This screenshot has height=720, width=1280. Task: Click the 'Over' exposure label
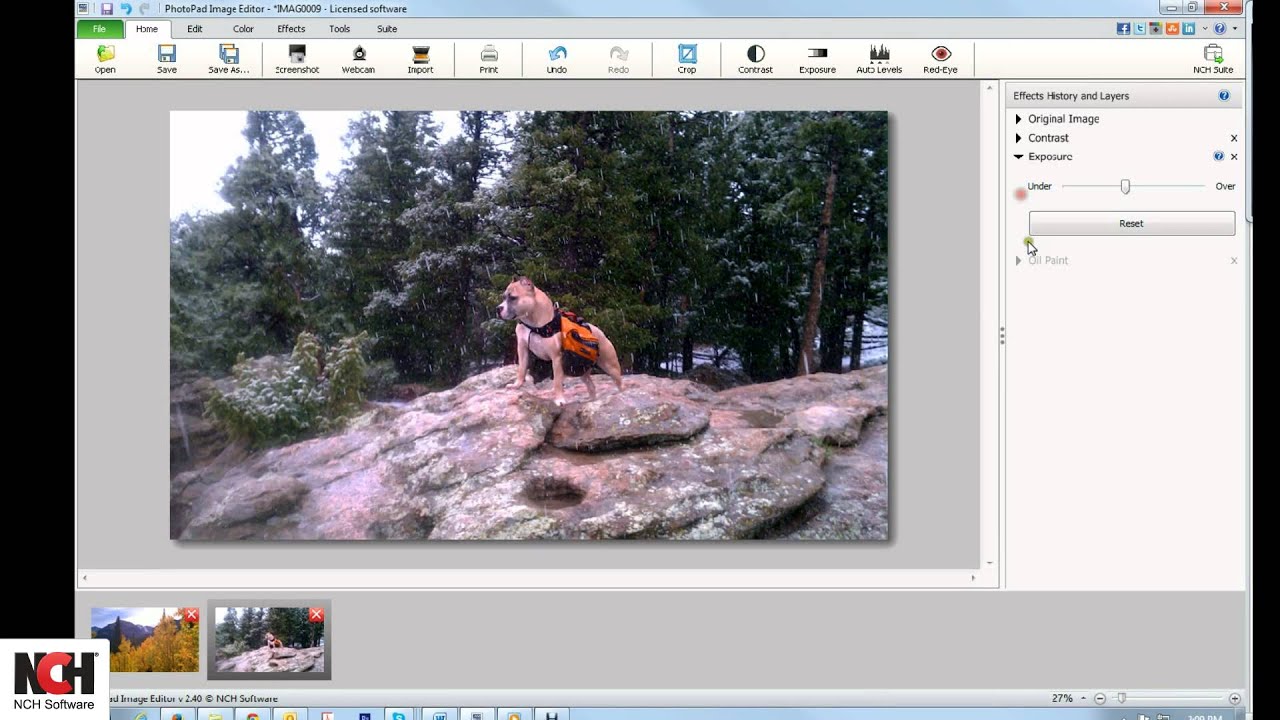(1226, 187)
